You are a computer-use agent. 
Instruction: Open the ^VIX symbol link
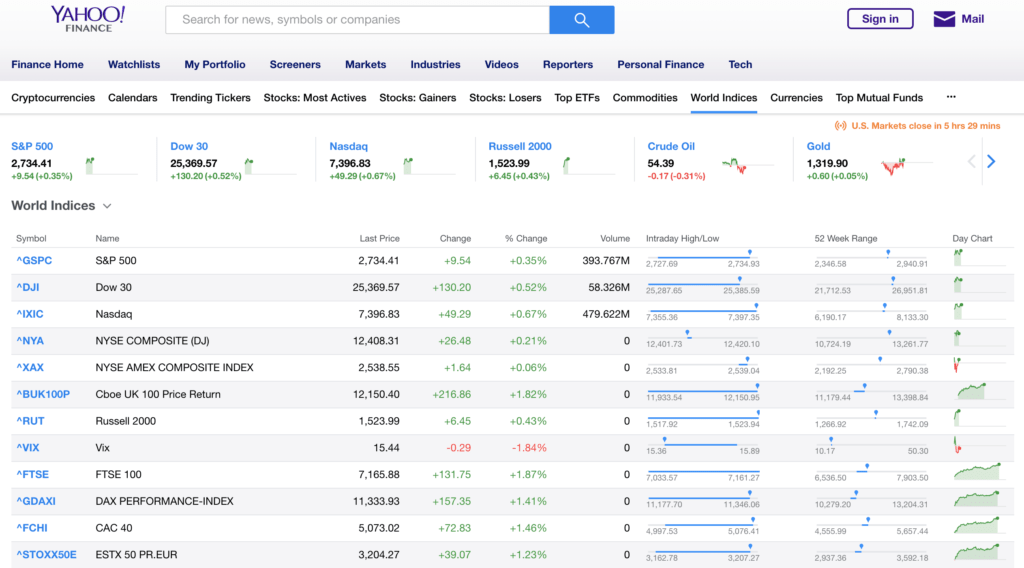(28, 448)
